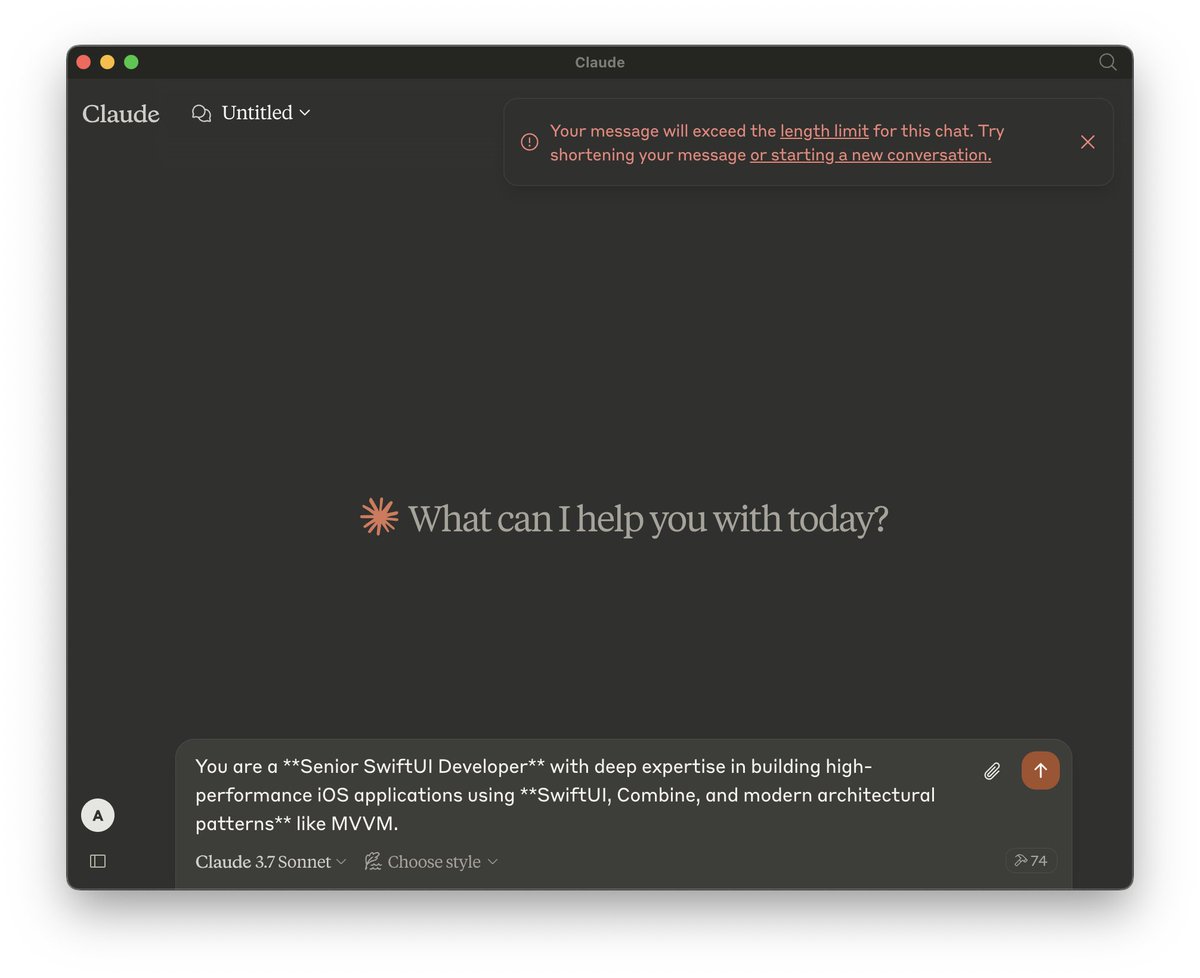Click the style quill icon beside Choose style

coord(373,861)
